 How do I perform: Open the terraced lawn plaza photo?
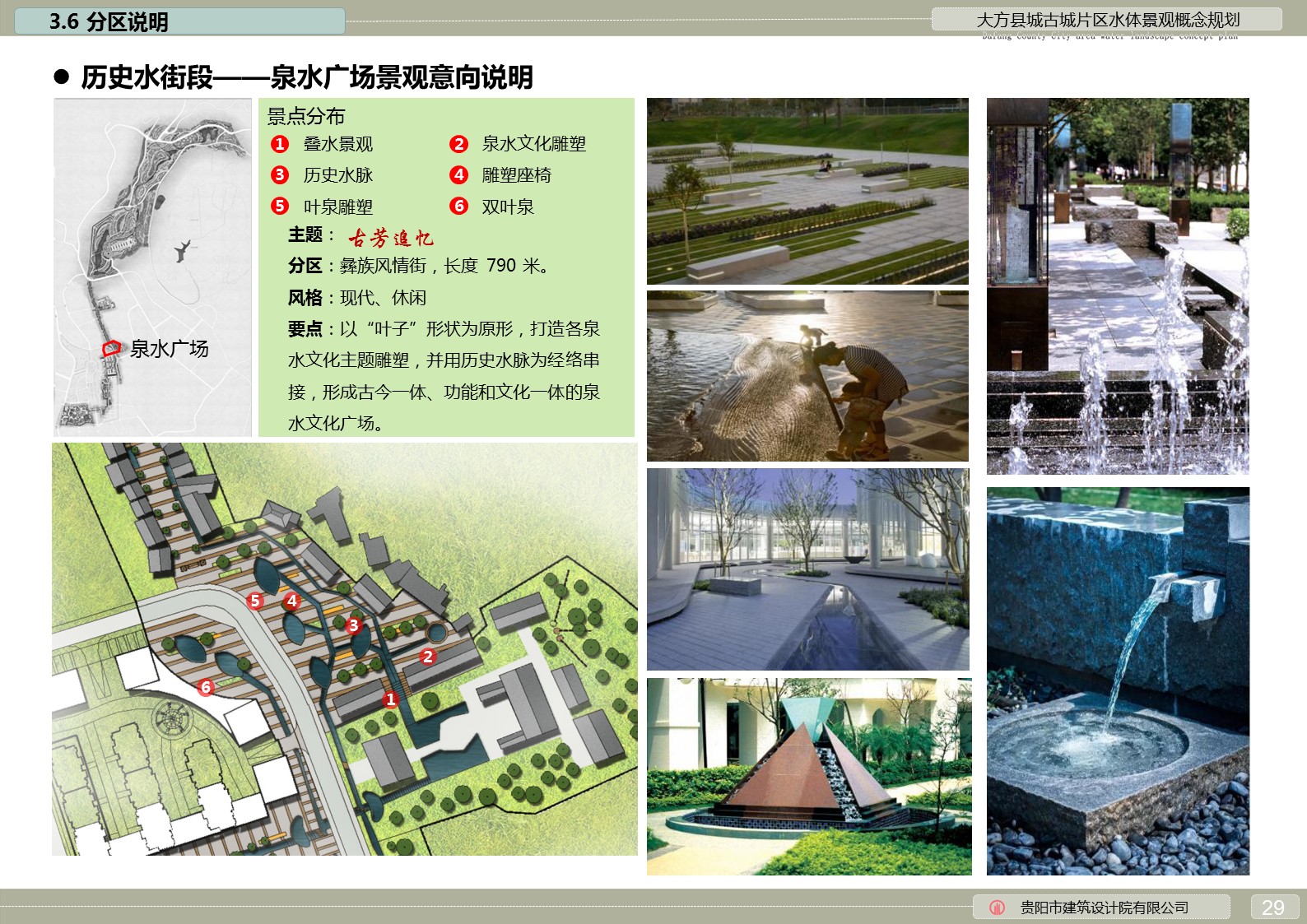click(807, 191)
